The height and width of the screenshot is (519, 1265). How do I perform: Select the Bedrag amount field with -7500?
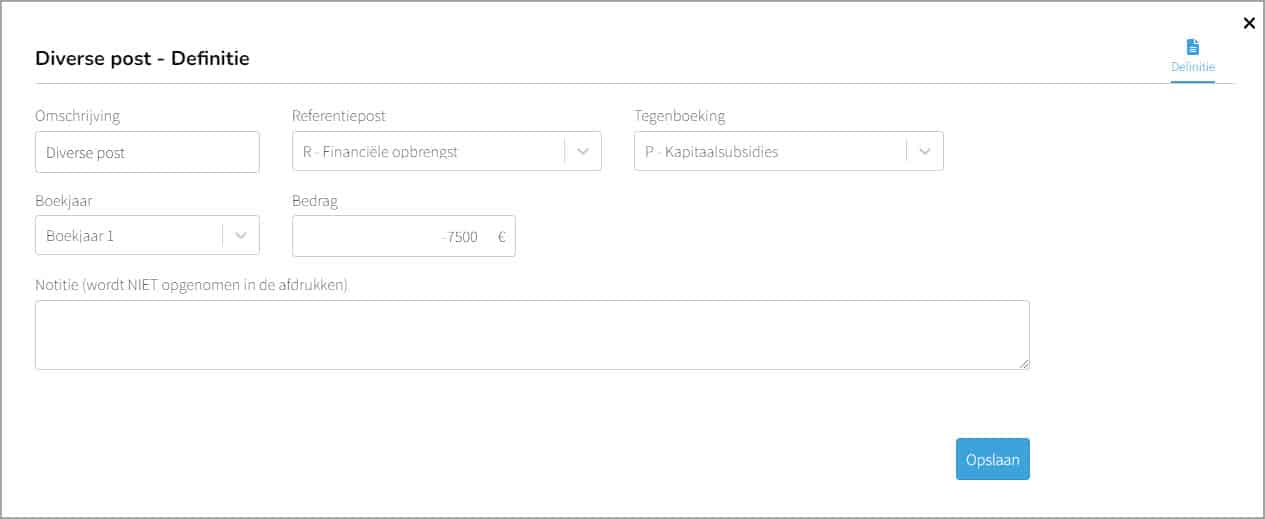[404, 236]
